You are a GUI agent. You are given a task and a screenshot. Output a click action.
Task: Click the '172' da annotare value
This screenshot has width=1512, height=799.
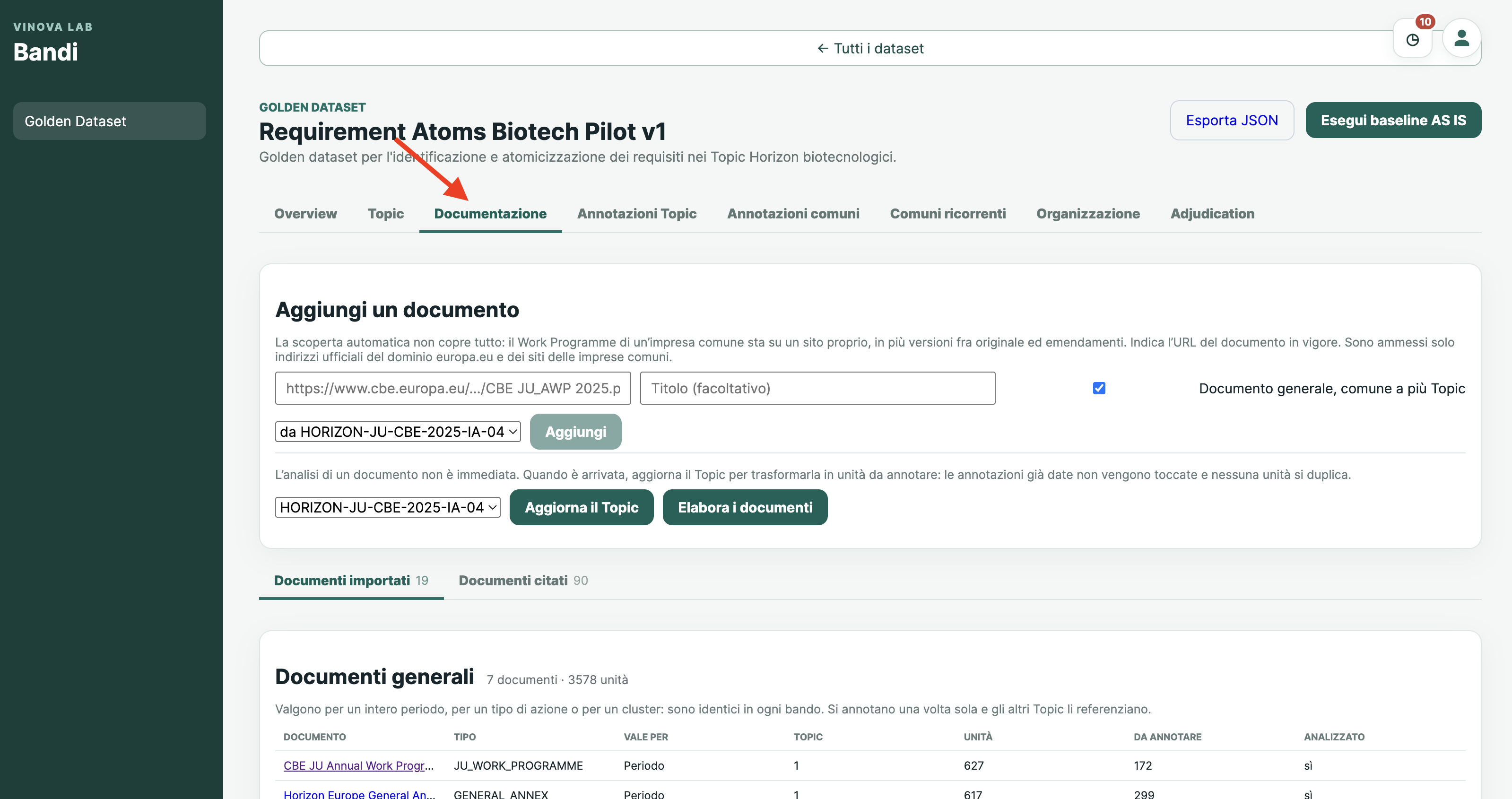(1143, 765)
